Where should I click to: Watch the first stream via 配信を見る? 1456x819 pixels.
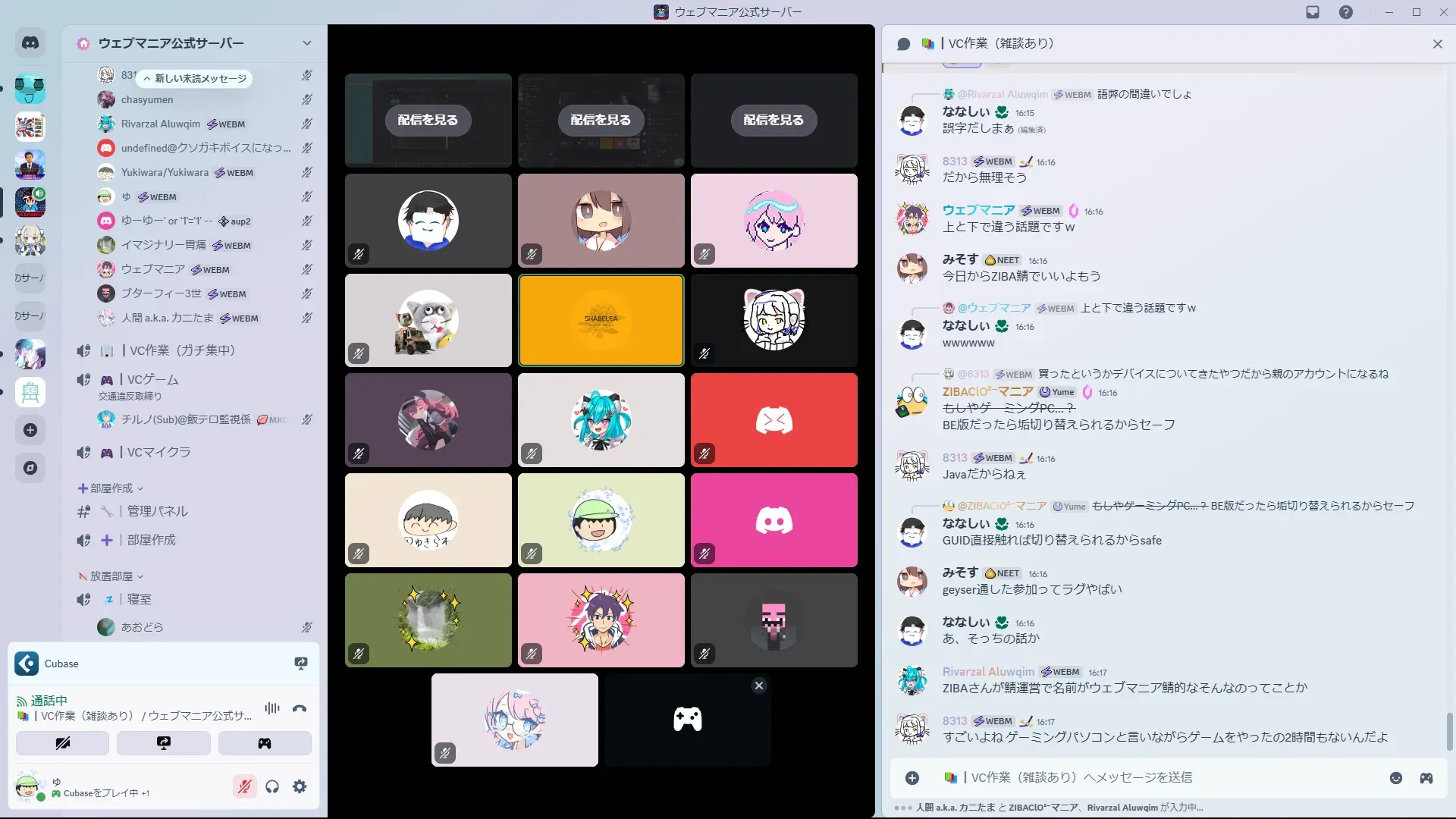click(x=428, y=120)
